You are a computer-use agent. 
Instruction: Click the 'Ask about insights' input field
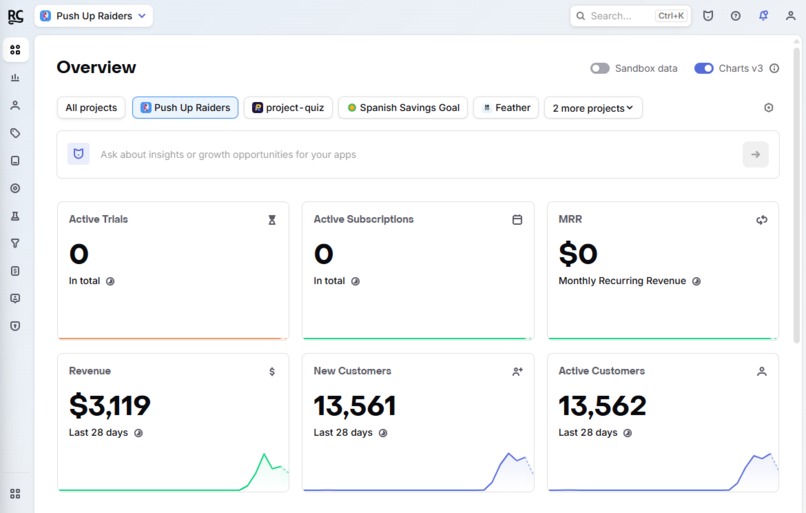tap(418, 154)
